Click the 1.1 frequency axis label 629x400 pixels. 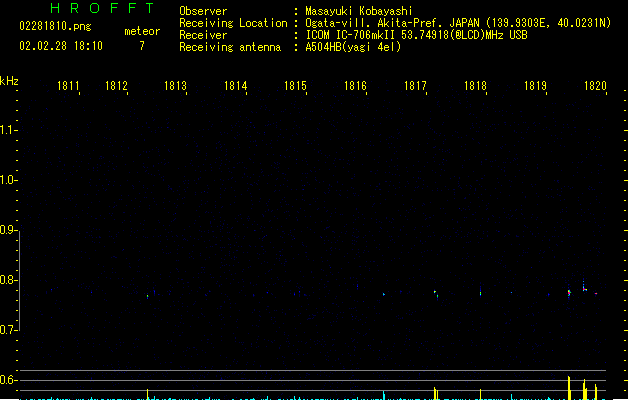click(8, 130)
